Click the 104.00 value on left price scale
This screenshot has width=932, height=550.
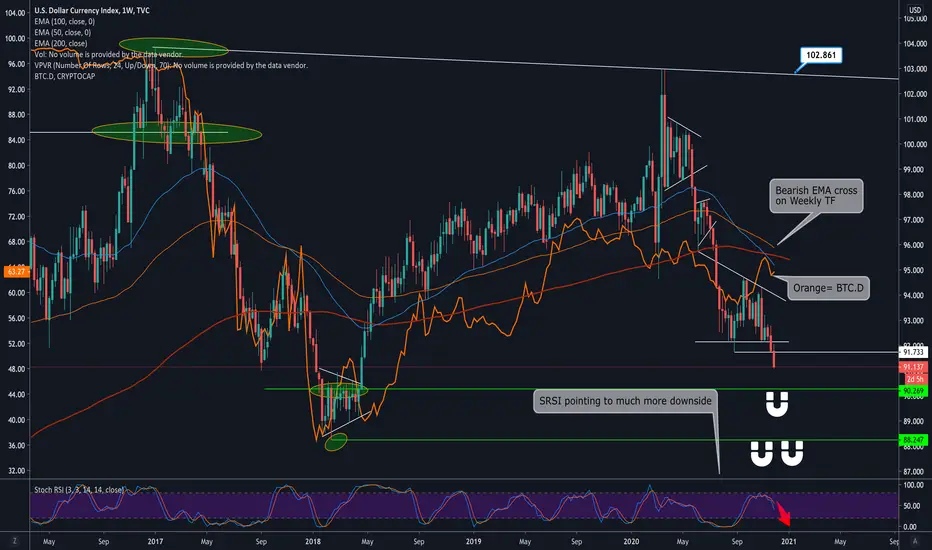point(15,12)
